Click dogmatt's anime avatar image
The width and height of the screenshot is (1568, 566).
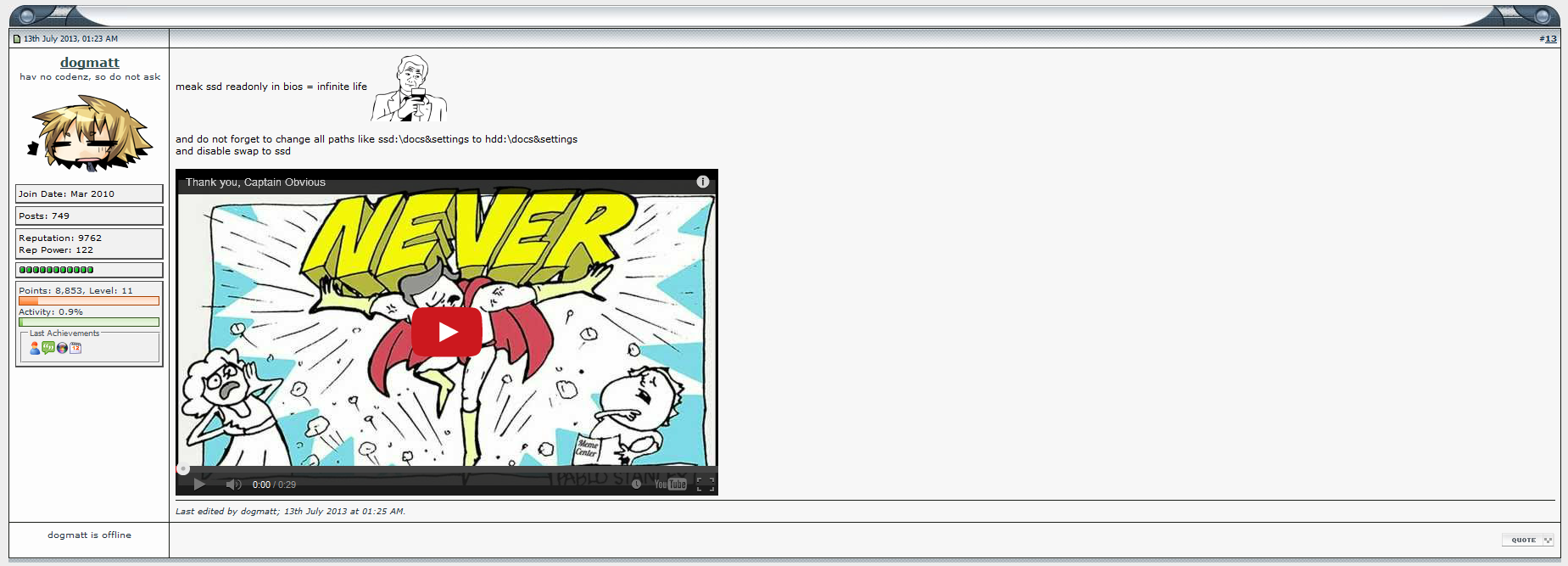point(90,132)
